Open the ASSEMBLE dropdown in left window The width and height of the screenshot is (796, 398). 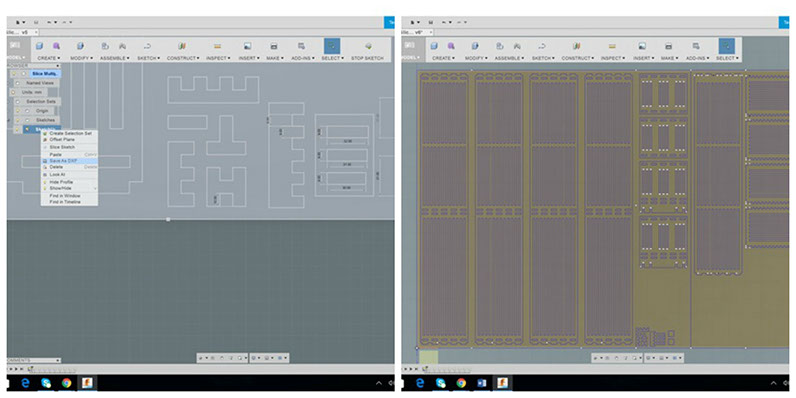coord(114,58)
